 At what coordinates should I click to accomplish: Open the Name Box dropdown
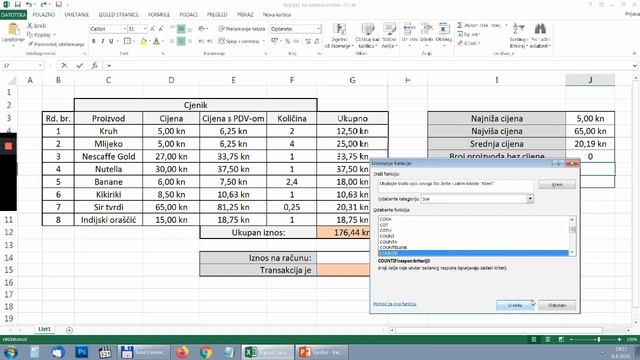(x=40, y=65)
